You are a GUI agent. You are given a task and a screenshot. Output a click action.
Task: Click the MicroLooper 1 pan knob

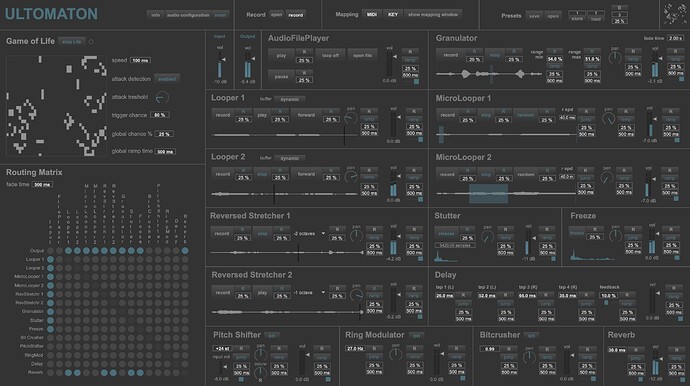pos(608,118)
